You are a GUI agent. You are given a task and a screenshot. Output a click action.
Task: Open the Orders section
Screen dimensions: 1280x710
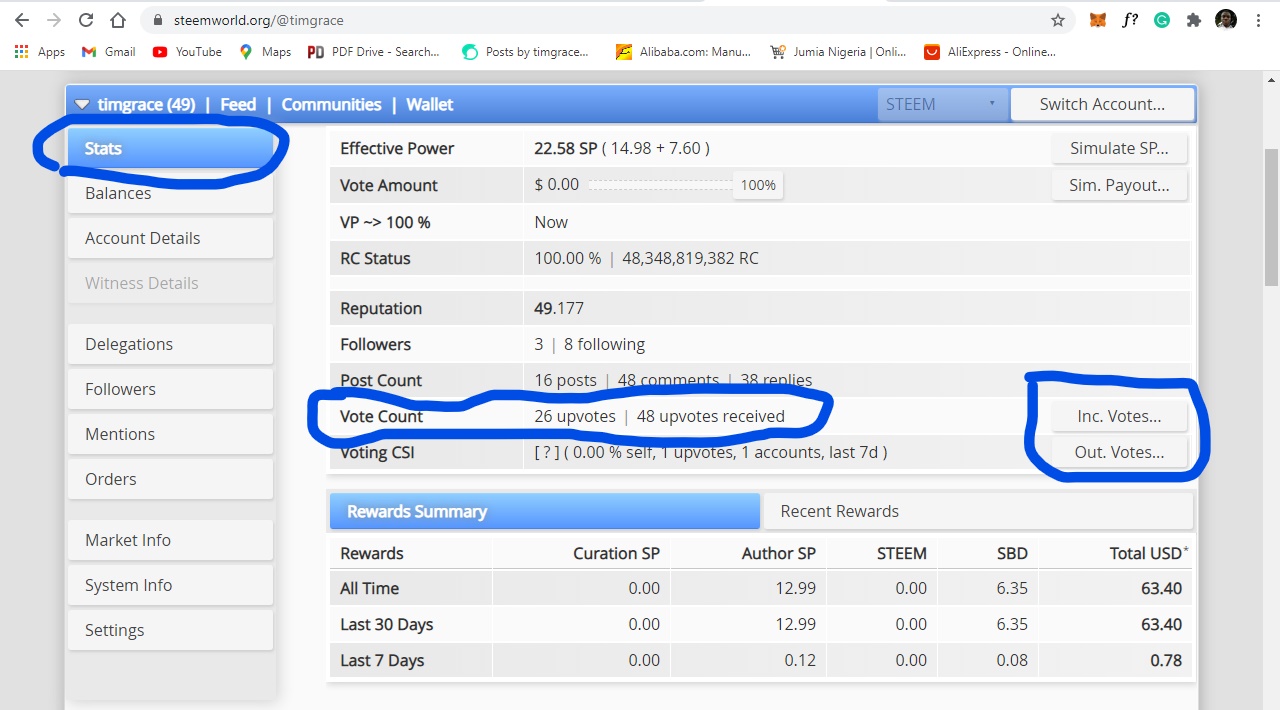170,479
